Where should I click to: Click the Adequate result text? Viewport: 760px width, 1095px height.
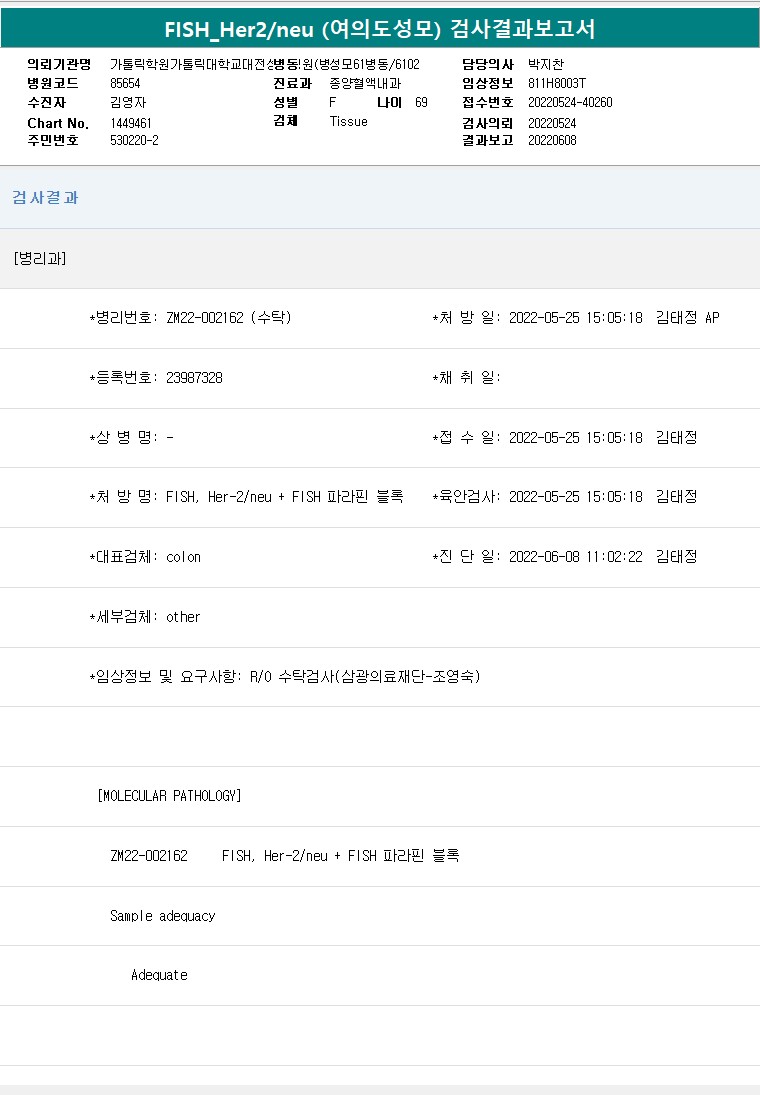[159, 975]
